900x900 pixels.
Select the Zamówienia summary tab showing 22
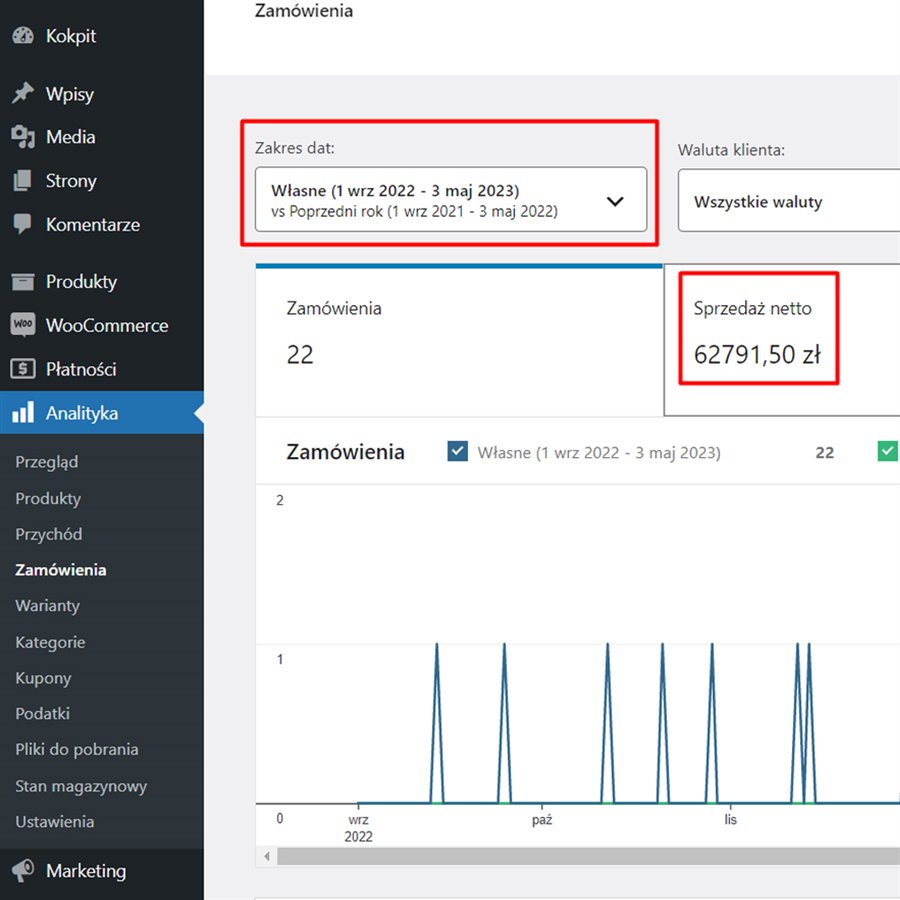pyautogui.click(x=458, y=341)
